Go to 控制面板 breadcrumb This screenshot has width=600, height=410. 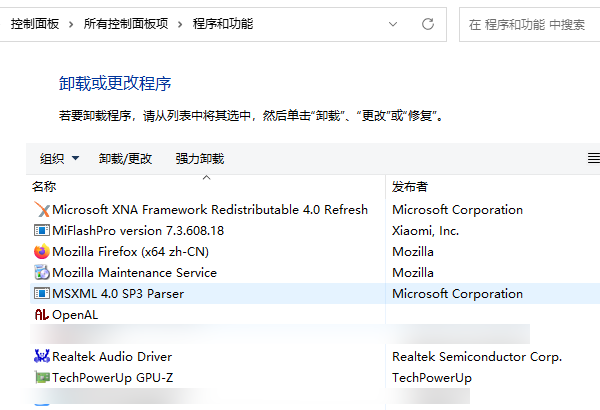point(35,23)
